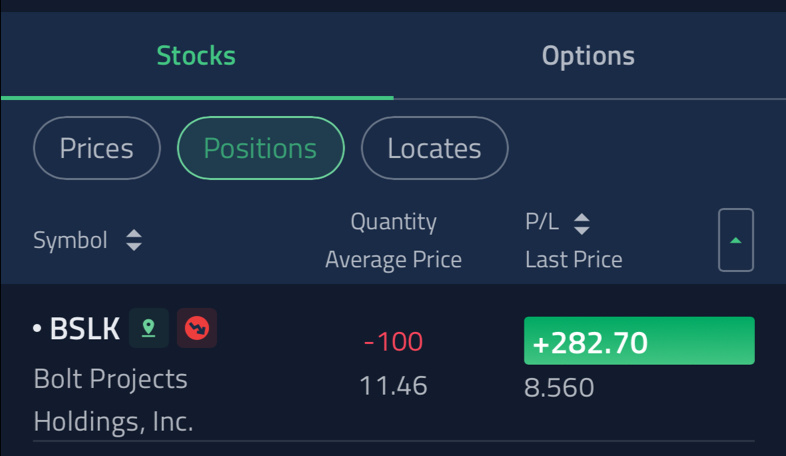Click the green locate pin icon beside BSLK
Image resolution: width=786 pixels, height=456 pixels.
coord(149,328)
